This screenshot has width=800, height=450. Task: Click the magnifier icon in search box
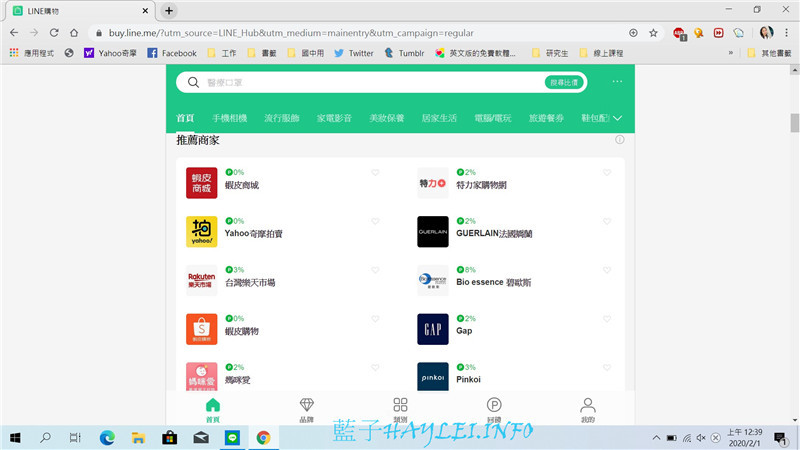click(x=193, y=82)
